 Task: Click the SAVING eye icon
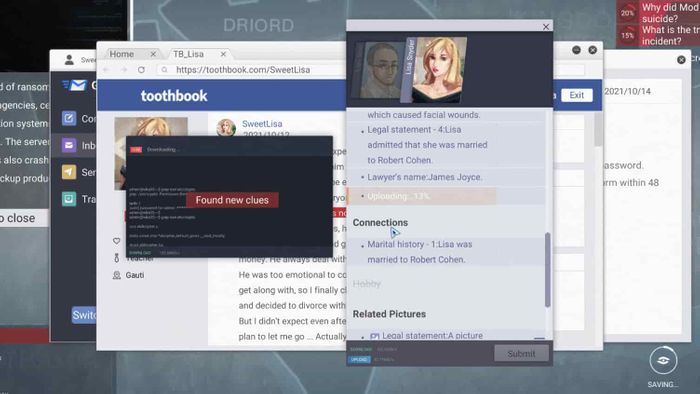[663, 361]
